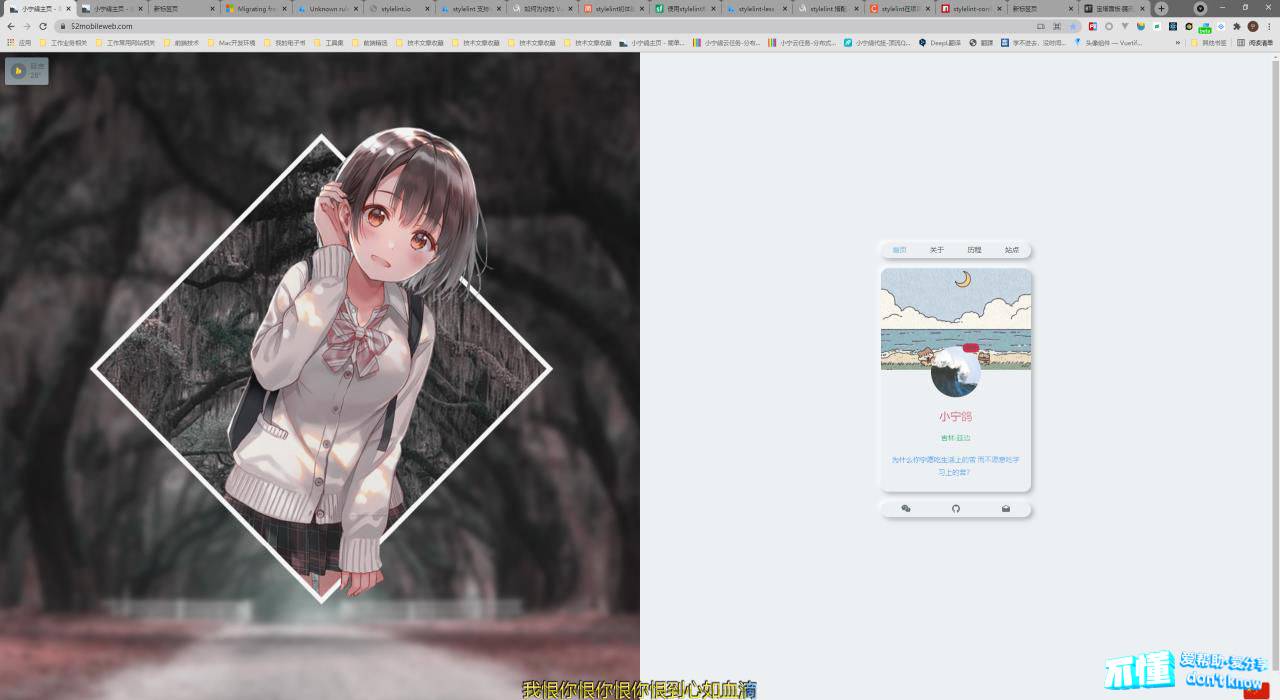The image size is (1280, 700).
Task: Click the WeChat icon below profile card
Action: point(906,509)
